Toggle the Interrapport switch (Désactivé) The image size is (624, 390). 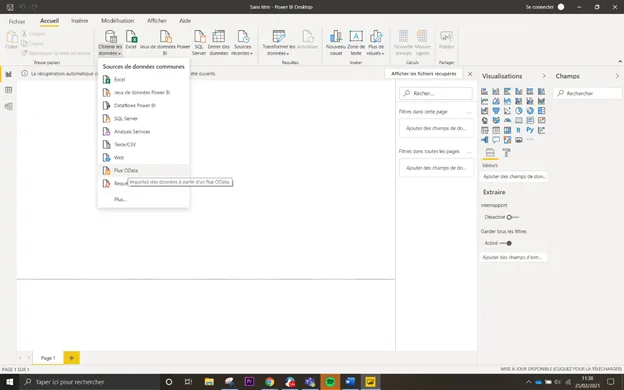point(513,217)
